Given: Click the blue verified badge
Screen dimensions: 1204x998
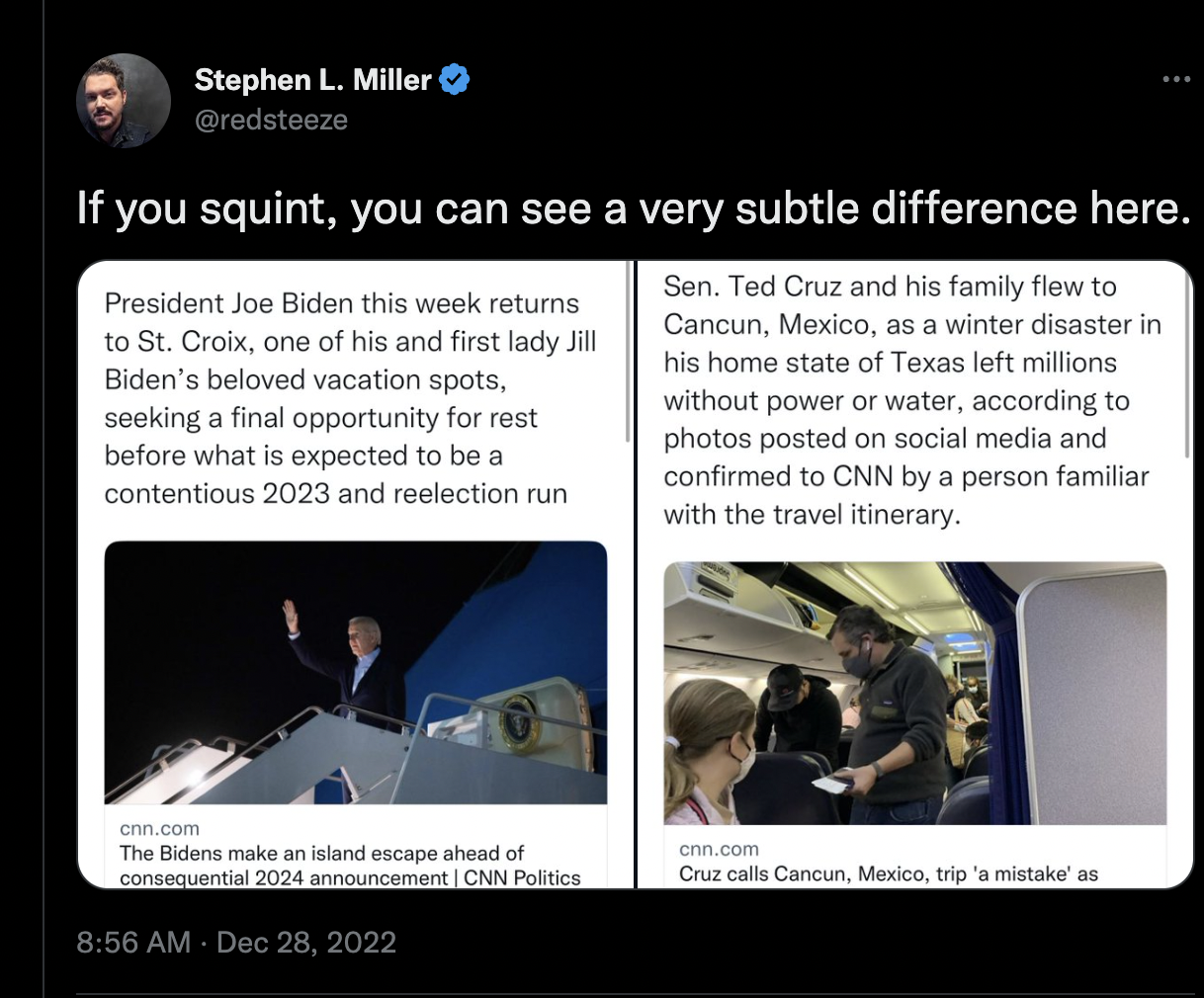Looking at the screenshot, I should point(454,79).
